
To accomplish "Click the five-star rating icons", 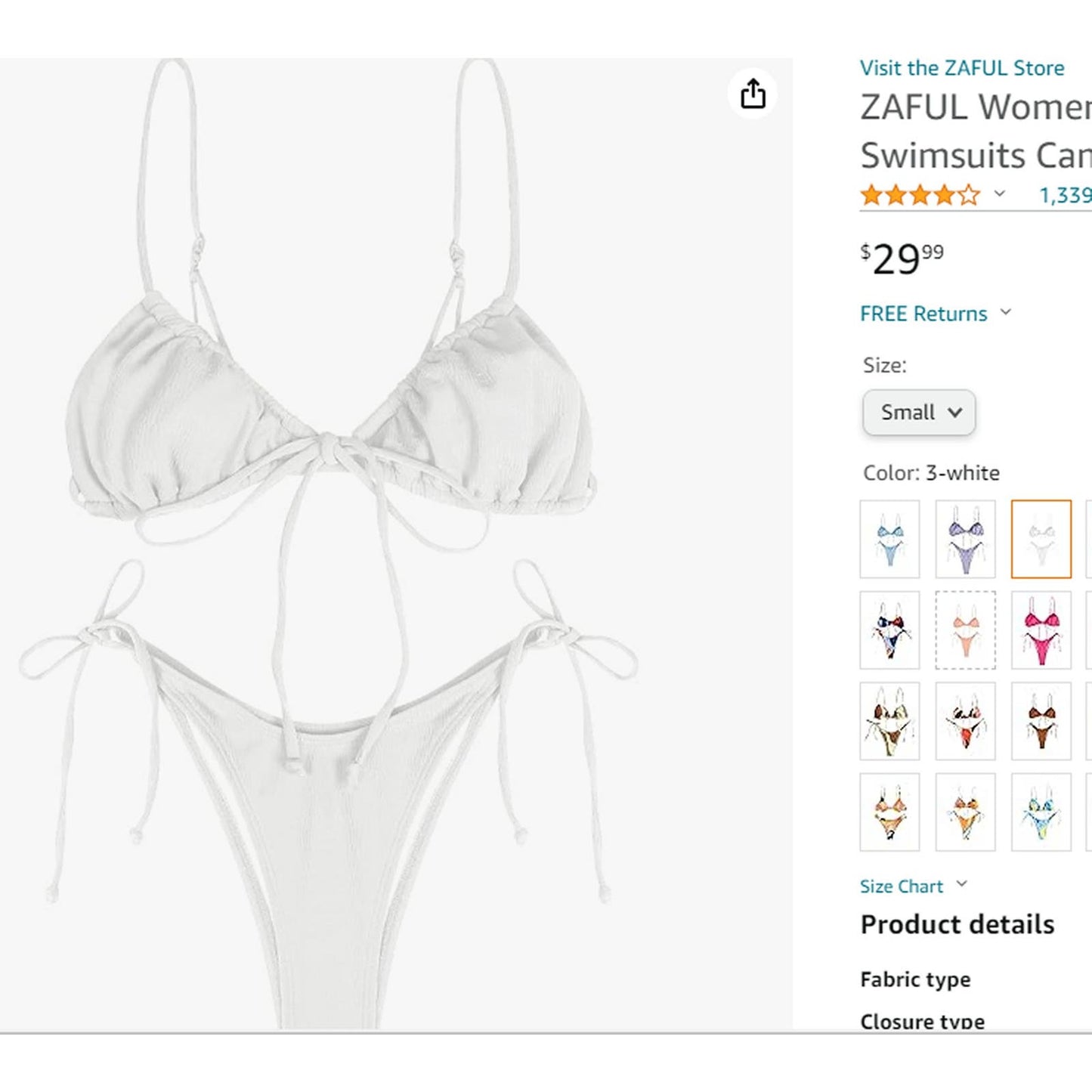I will coord(920,196).
